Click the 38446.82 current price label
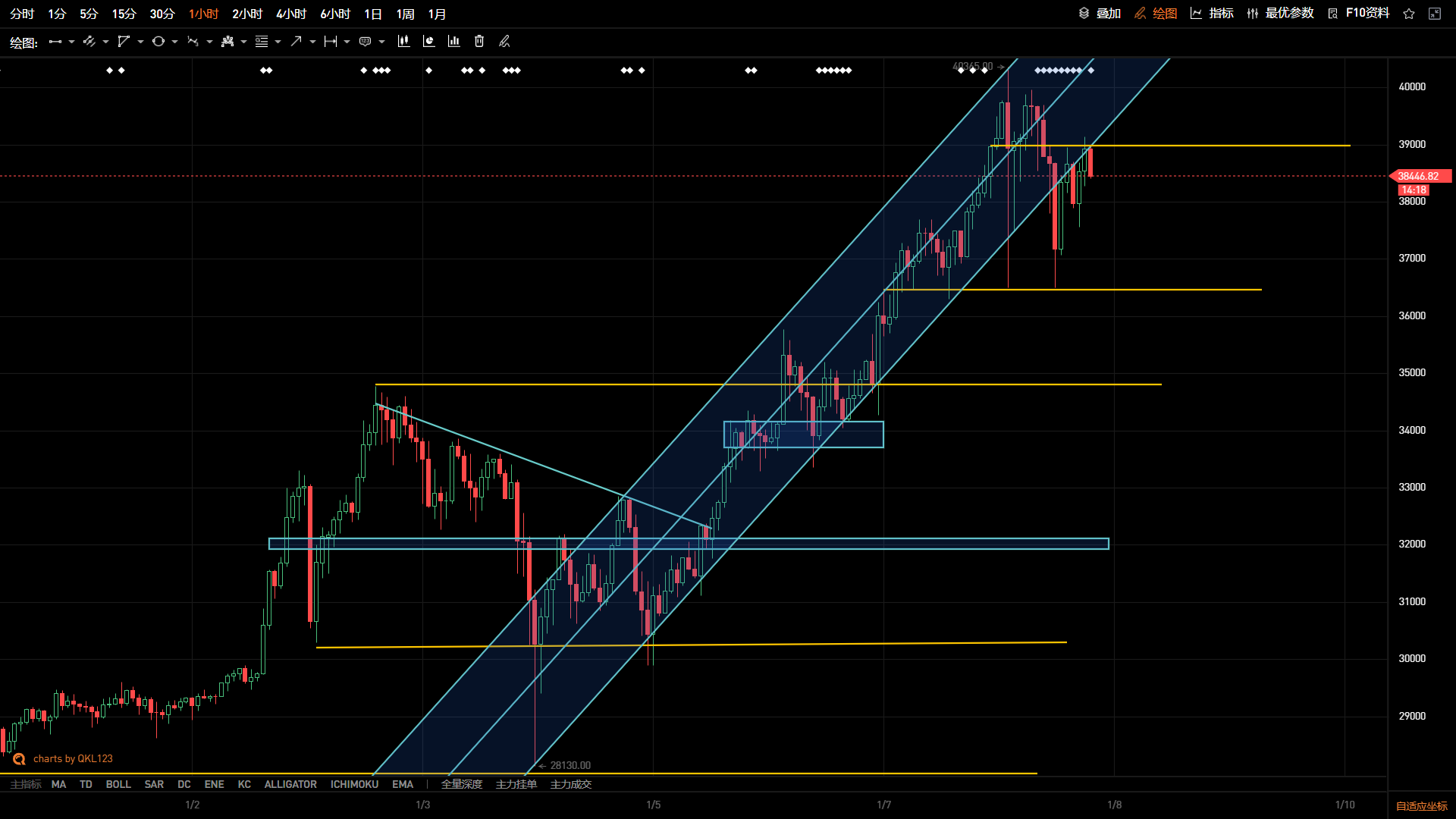1456x819 pixels. point(1418,176)
